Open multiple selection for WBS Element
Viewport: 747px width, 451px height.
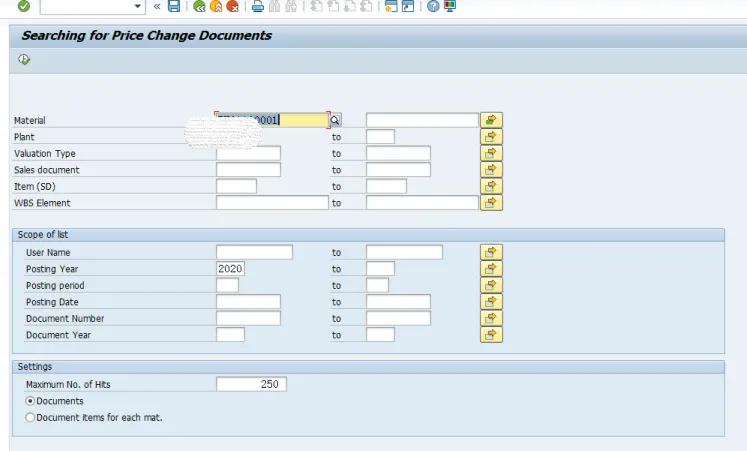tap(491, 203)
